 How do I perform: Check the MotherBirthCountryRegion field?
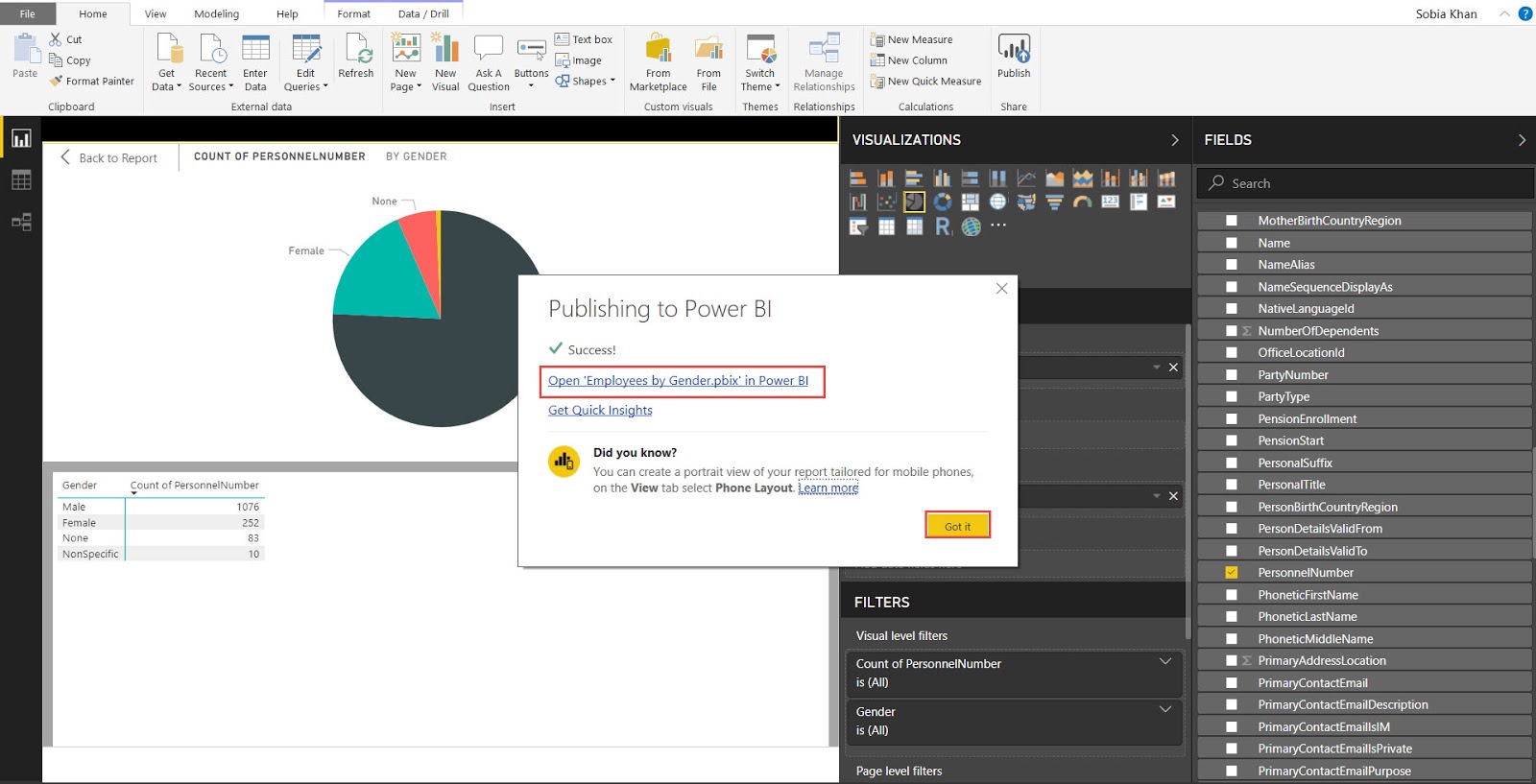click(x=1232, y=221)
